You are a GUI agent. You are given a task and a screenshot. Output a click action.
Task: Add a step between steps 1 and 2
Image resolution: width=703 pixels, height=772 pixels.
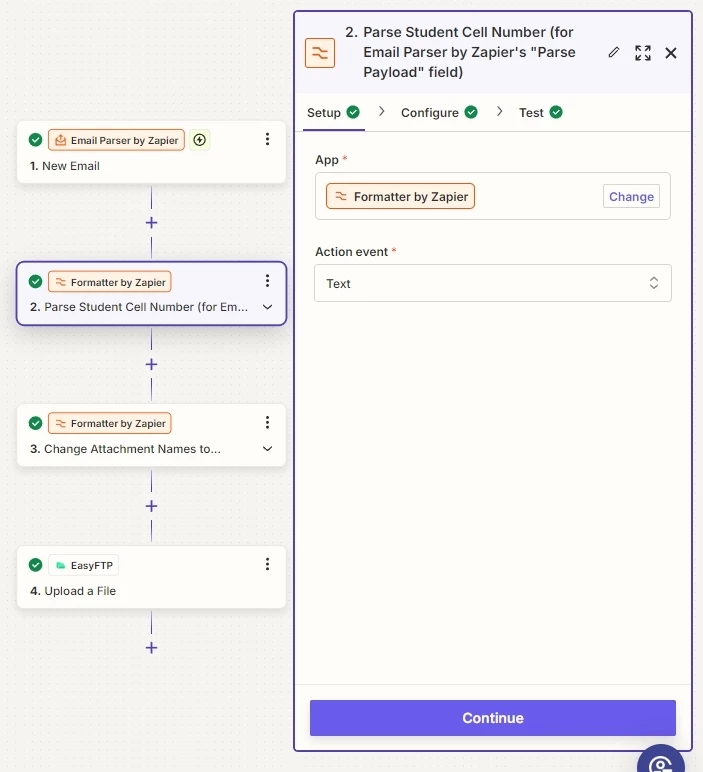click(x=152, y=223)
